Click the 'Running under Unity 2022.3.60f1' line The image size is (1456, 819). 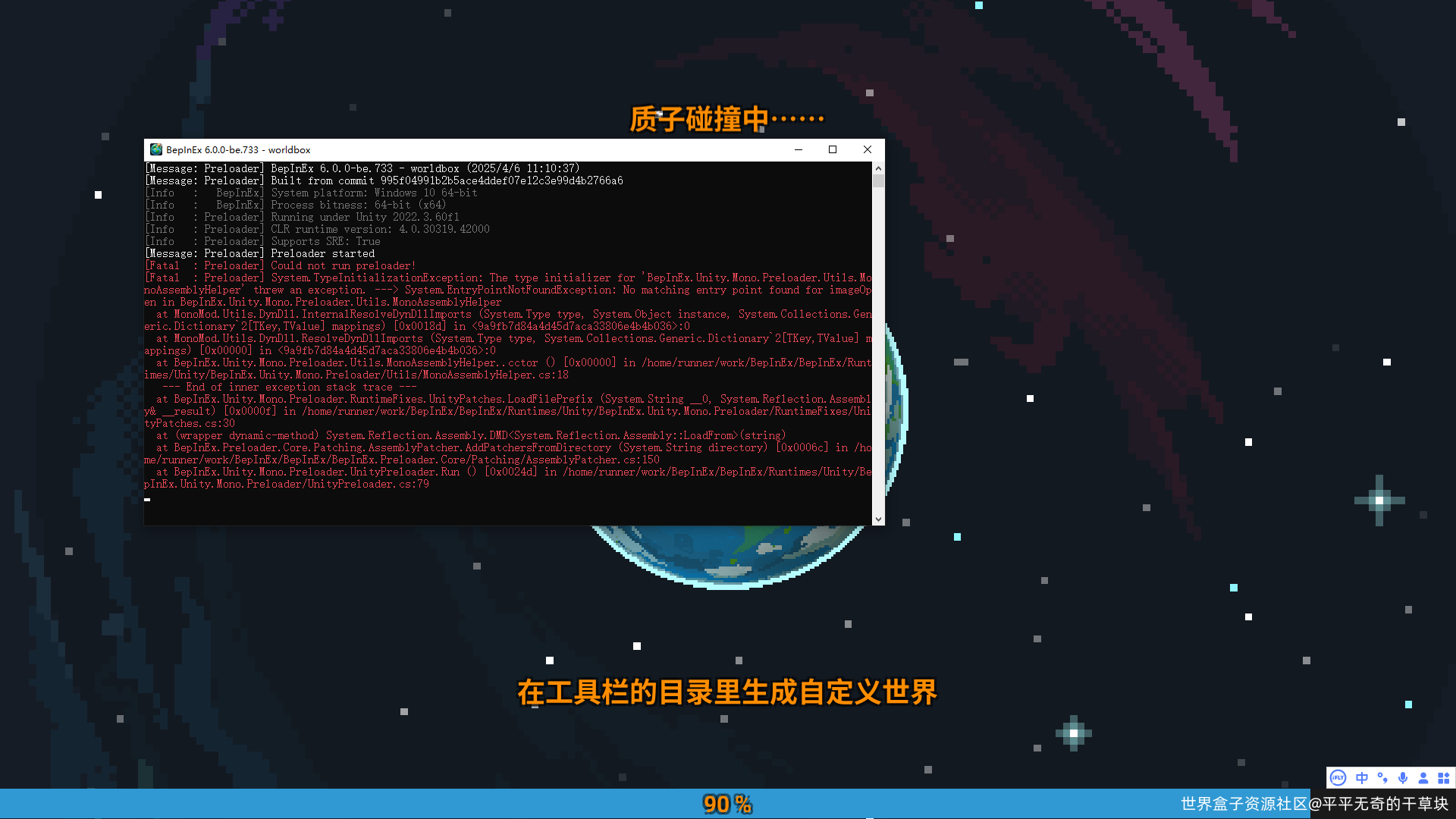[302, 217]
